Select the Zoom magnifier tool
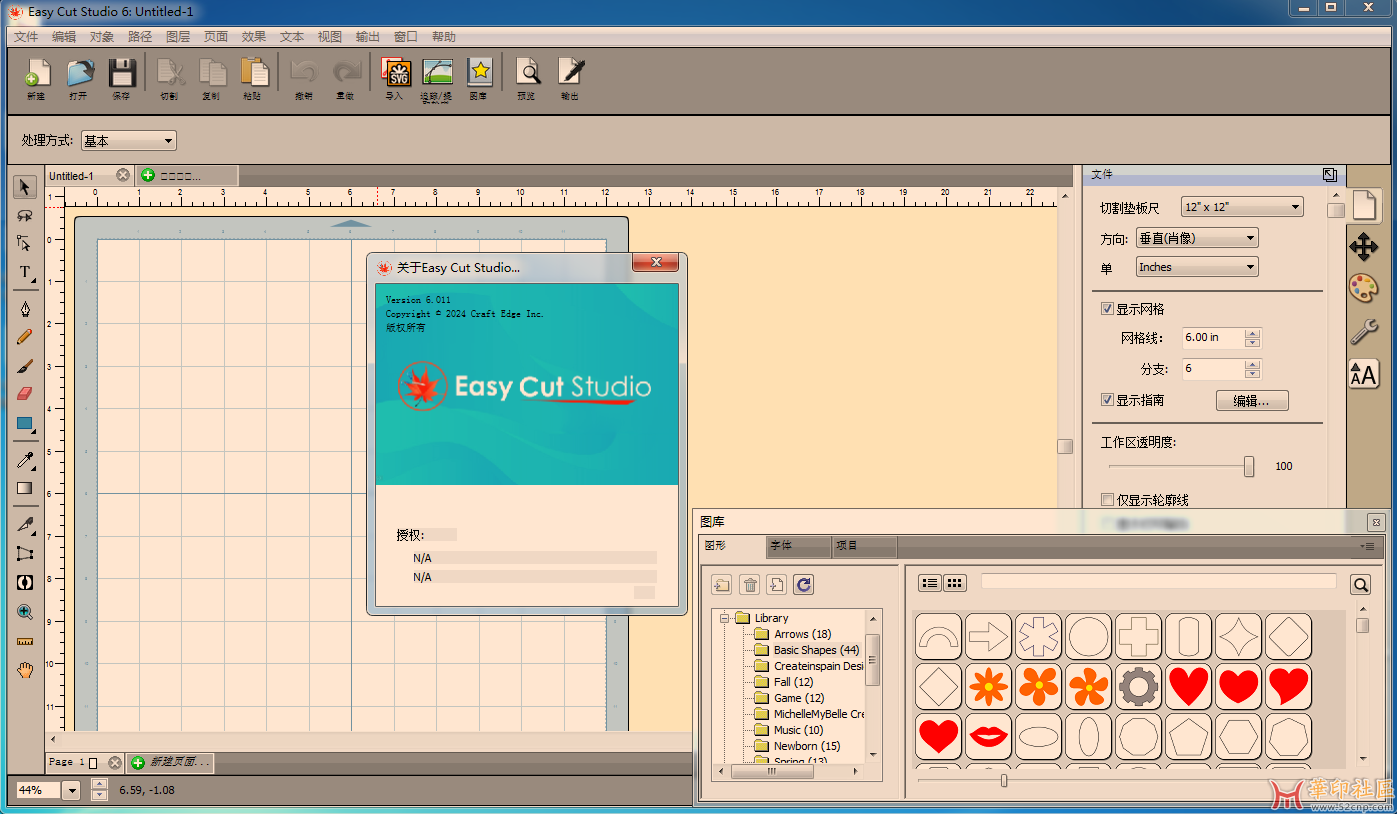This screenshot has height=814, width=1397. pyautogui.click(x=25, y=612)
